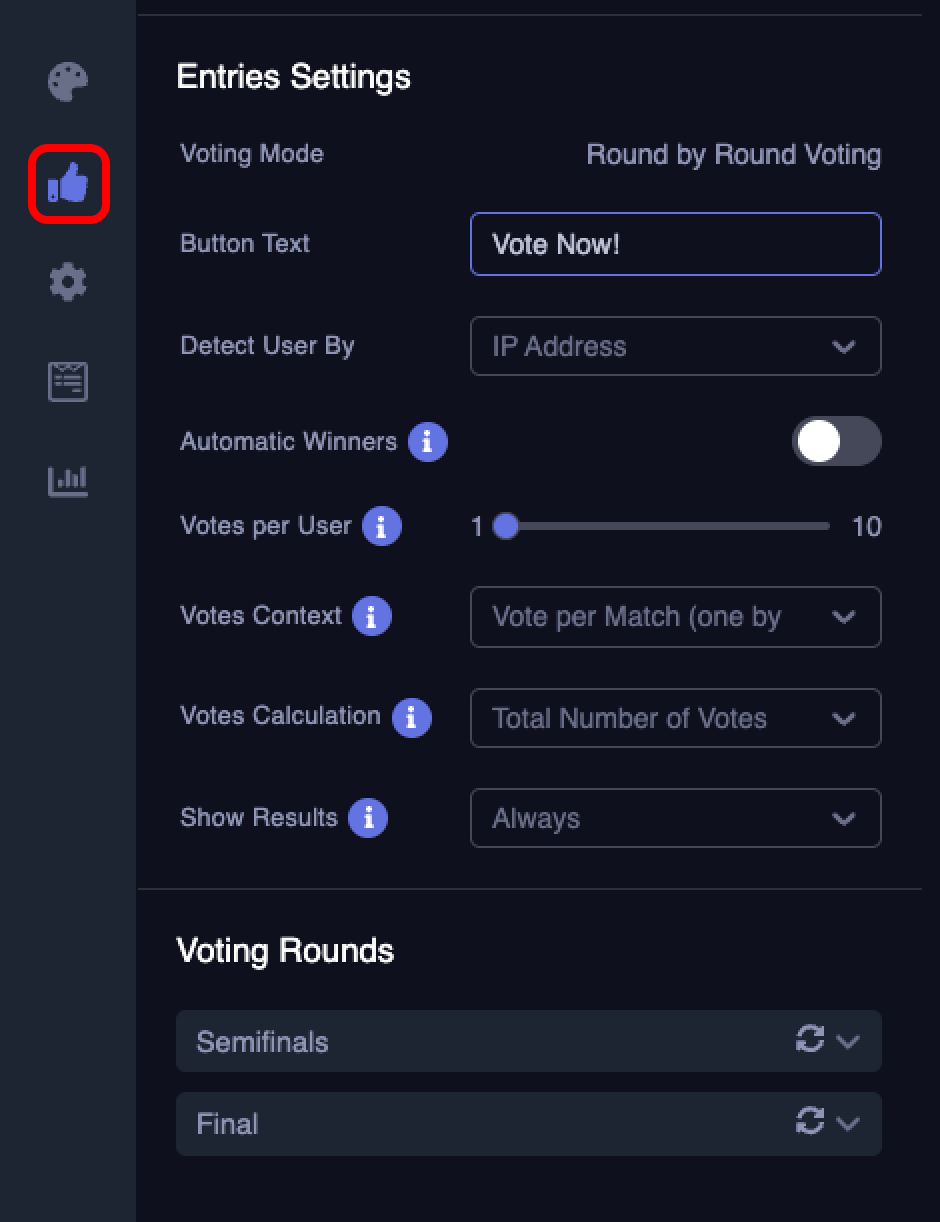The width and height of the screenshot is (940, 1222).
Task: Click the Votes per User info icon
Action: tap(381, 525)
